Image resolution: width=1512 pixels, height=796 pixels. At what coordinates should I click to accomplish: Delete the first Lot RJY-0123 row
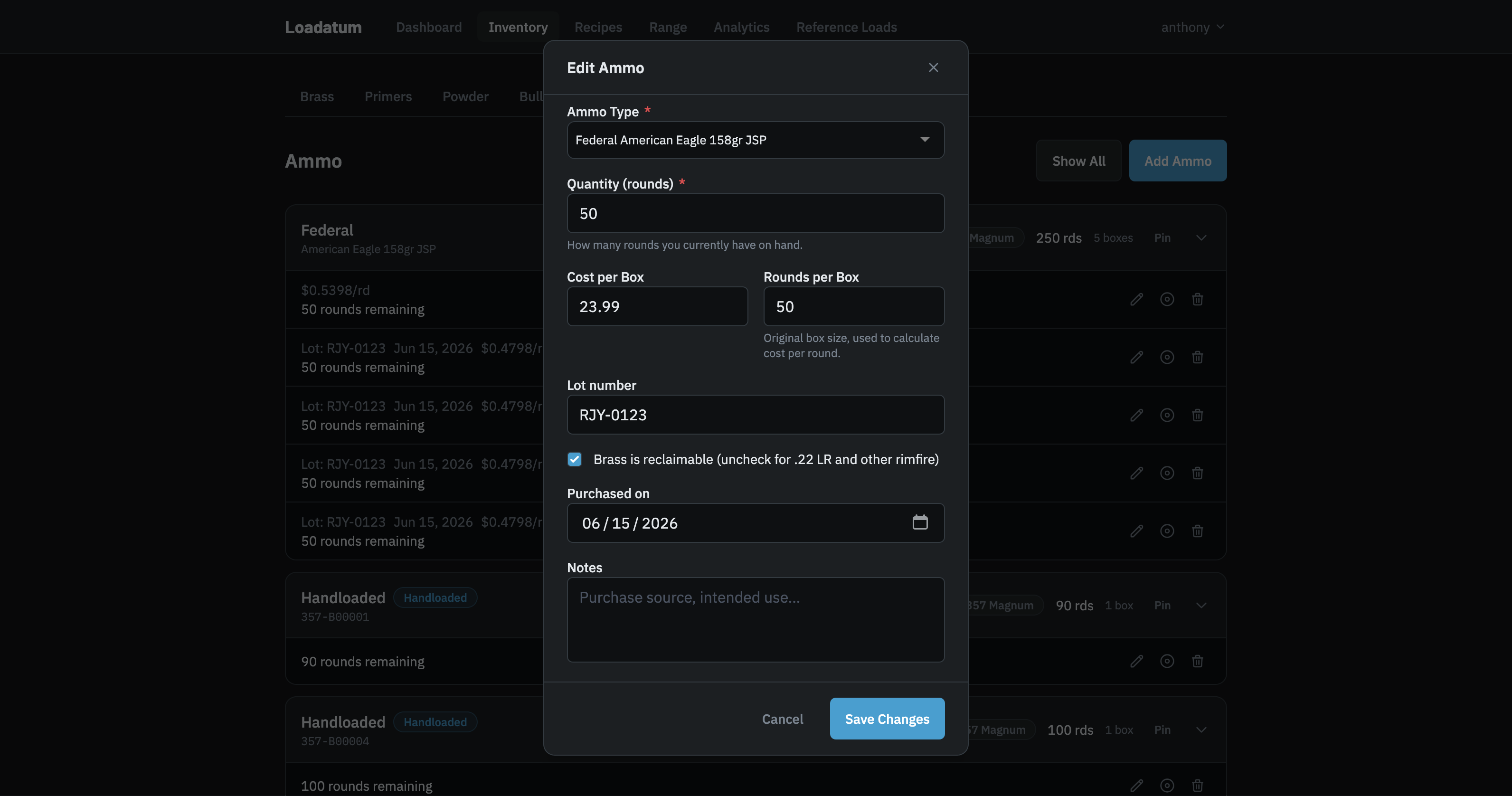1197,358
